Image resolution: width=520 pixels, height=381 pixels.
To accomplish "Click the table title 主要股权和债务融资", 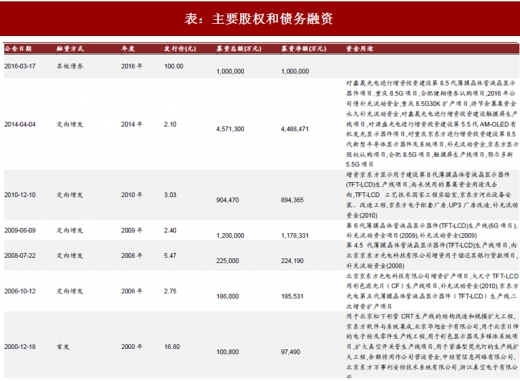I will click(x=272, y=19).
